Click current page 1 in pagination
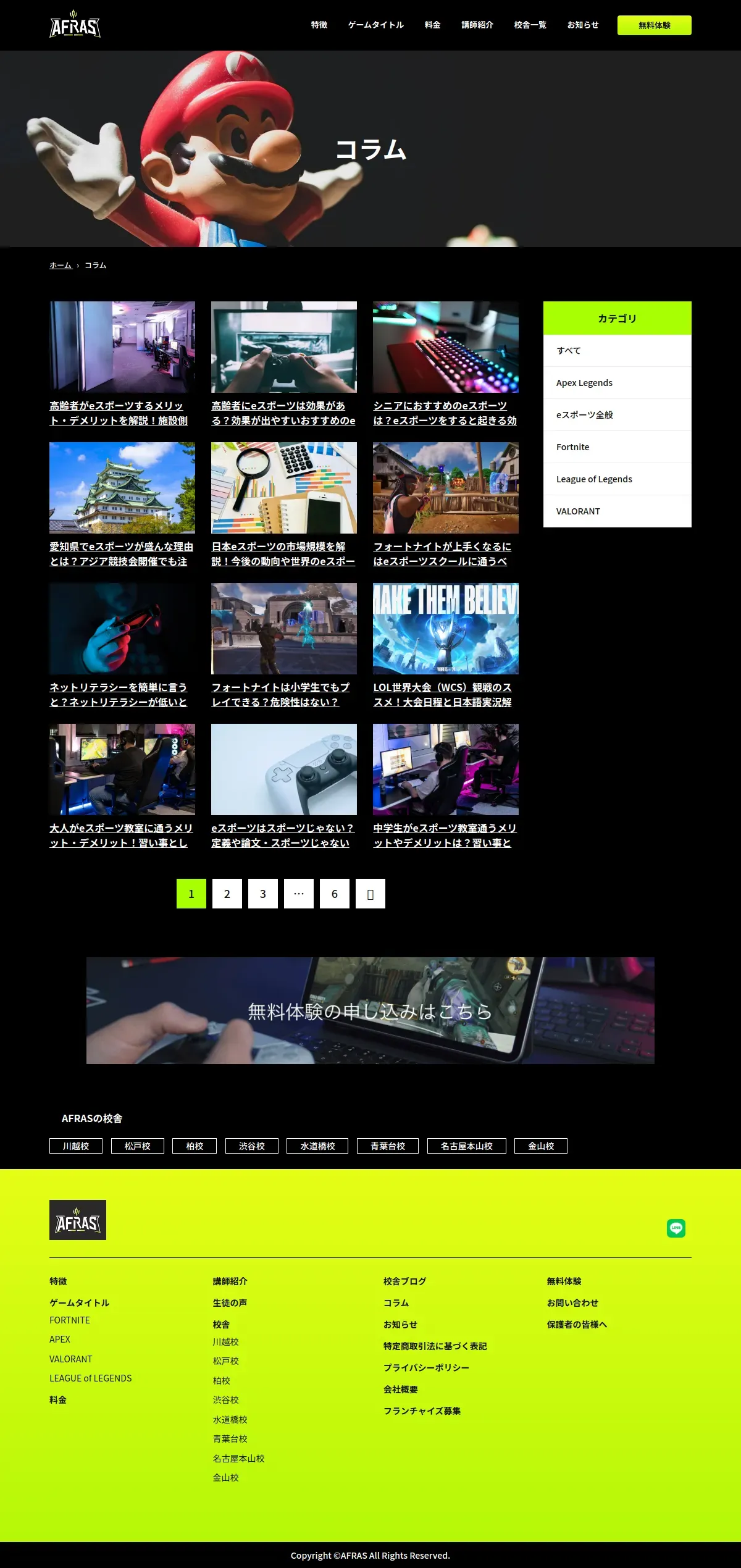This screenshot has width=741, height=1568. (191, 894)
